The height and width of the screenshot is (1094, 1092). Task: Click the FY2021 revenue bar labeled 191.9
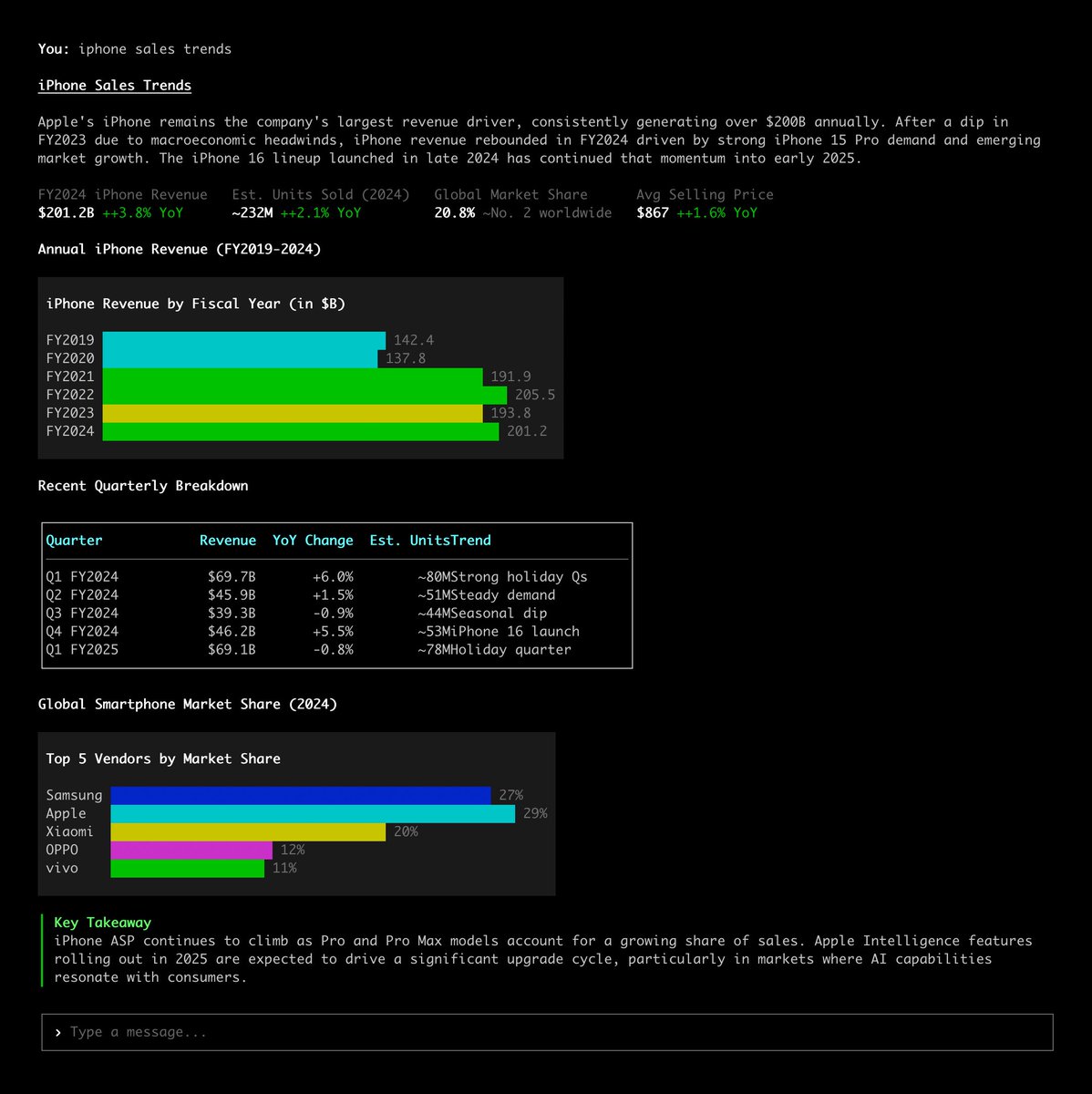(293, 377)
